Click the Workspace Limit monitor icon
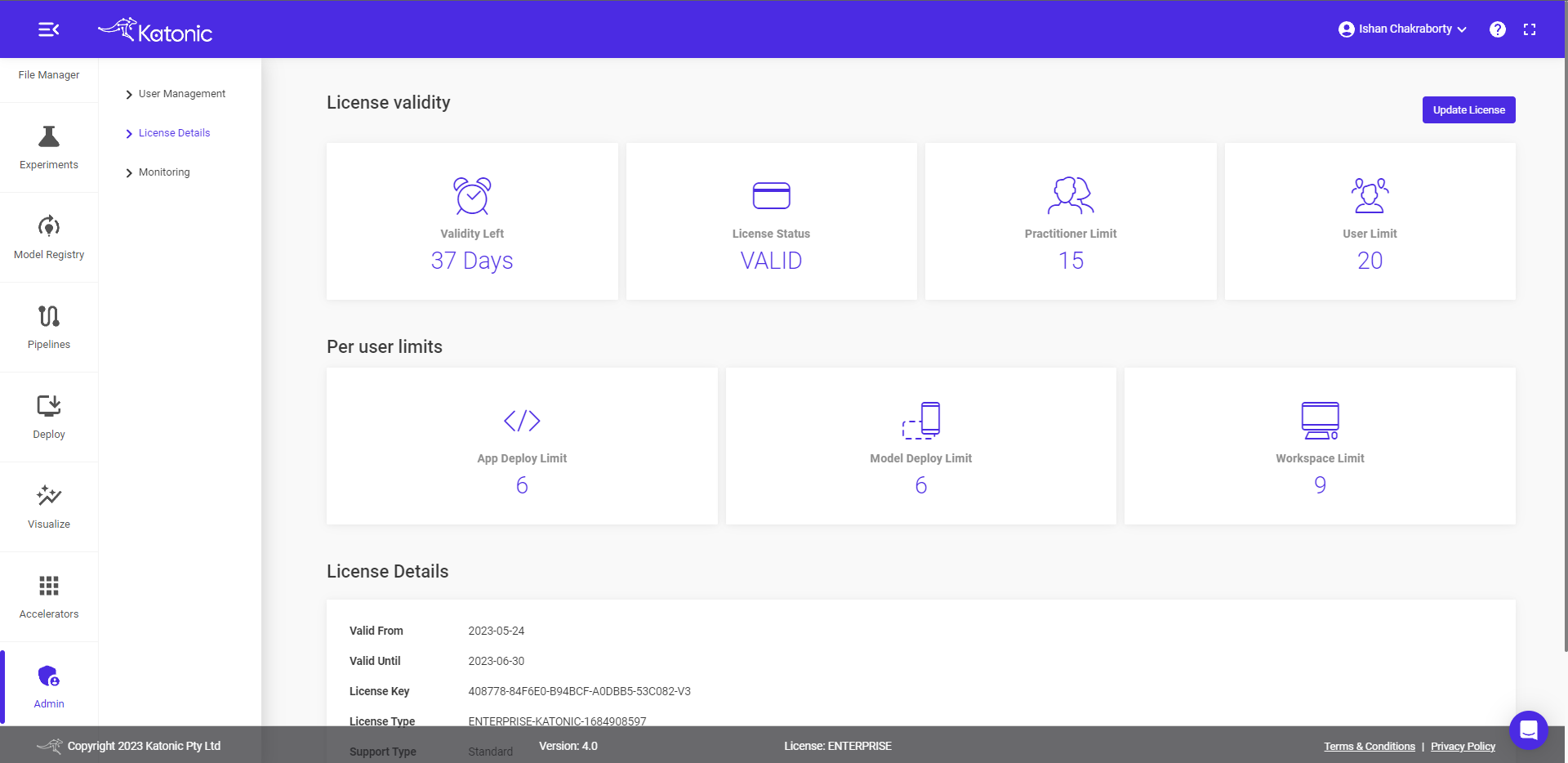The image size is (1568, 763). 1320,420
